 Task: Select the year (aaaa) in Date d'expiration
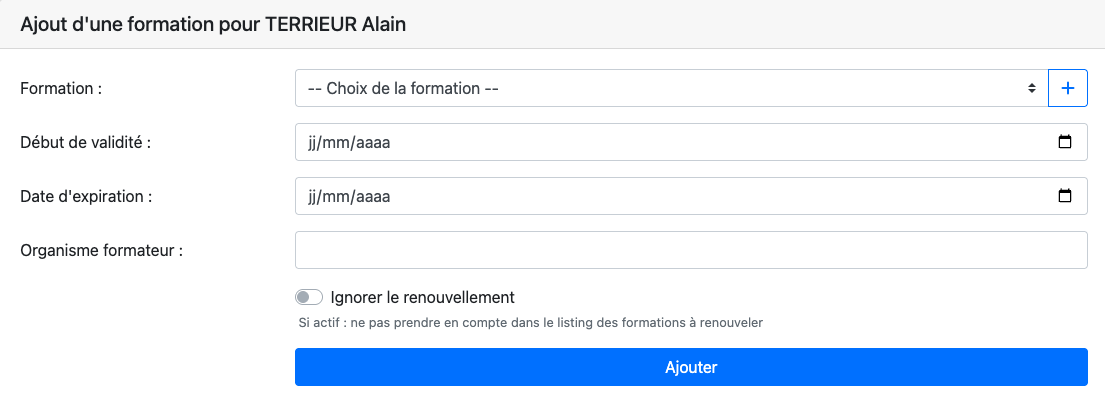pos(372,196)
